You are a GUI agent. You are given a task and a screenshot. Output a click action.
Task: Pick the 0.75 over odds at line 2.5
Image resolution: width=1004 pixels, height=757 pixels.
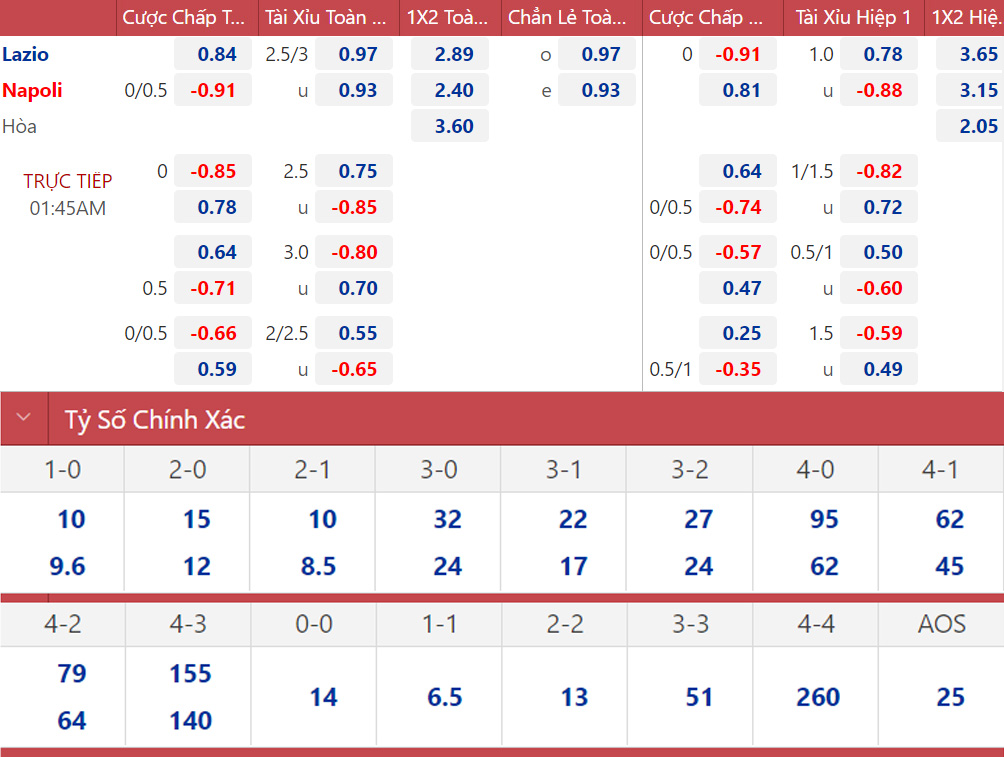tap(354, 171)
